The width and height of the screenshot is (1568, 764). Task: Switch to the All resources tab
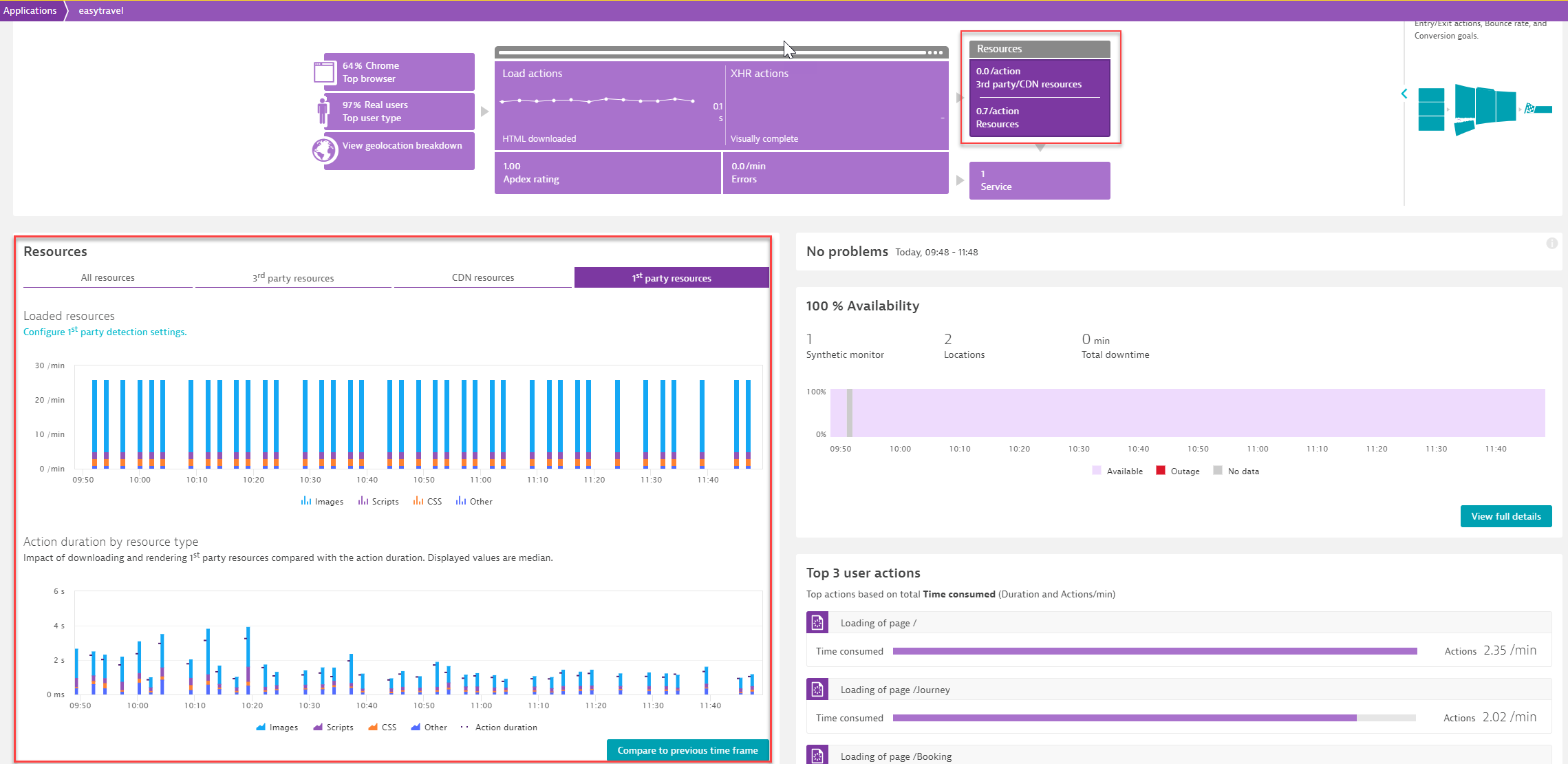pyautogui.click(x=108, y=277)
